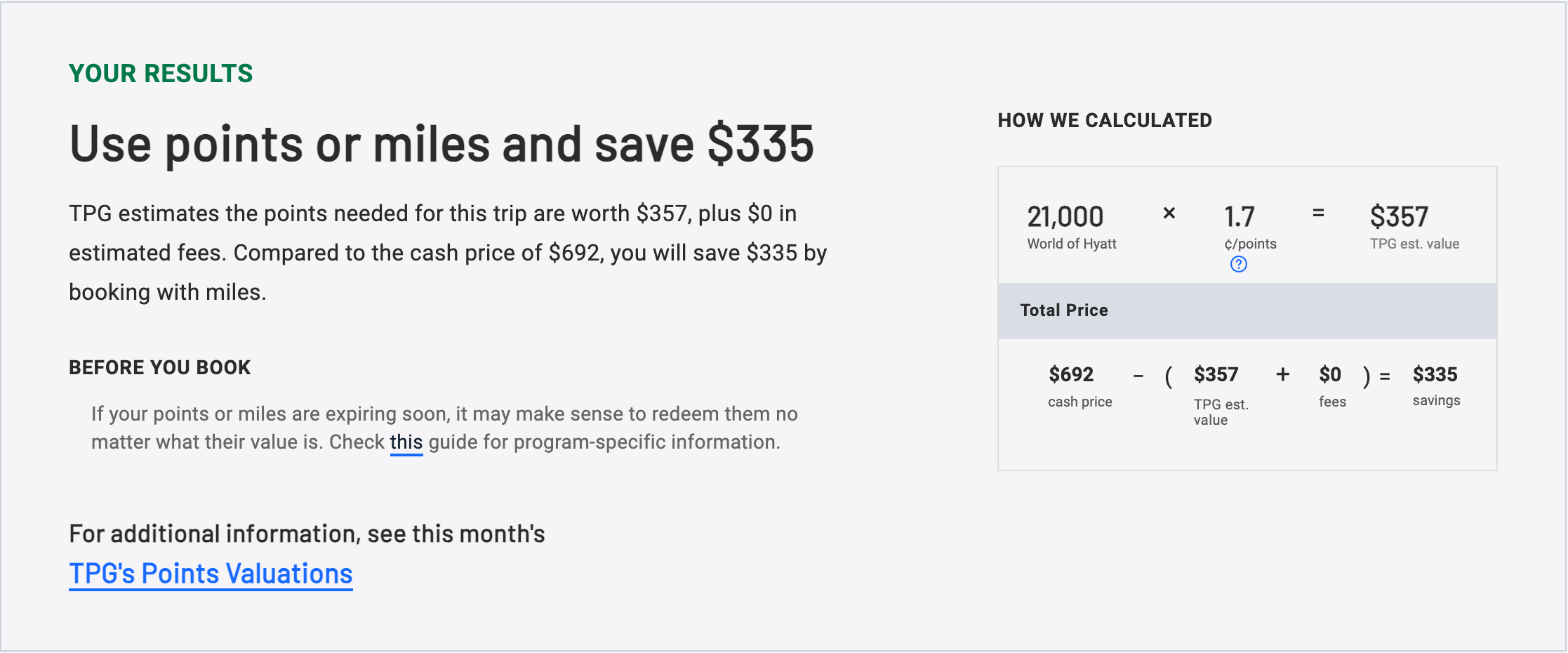Click the TPG estimates summary paragraph
This screenshot has width=1568, height=653.
click(448, 253)
